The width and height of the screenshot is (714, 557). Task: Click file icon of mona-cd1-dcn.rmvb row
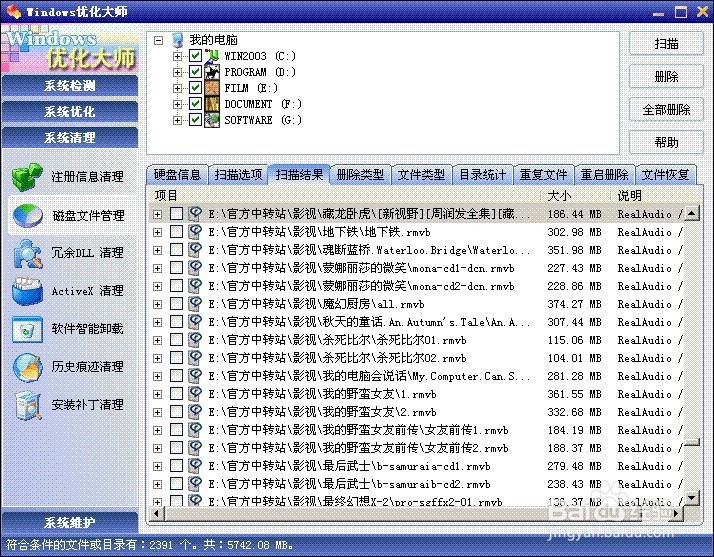[195, 268]
